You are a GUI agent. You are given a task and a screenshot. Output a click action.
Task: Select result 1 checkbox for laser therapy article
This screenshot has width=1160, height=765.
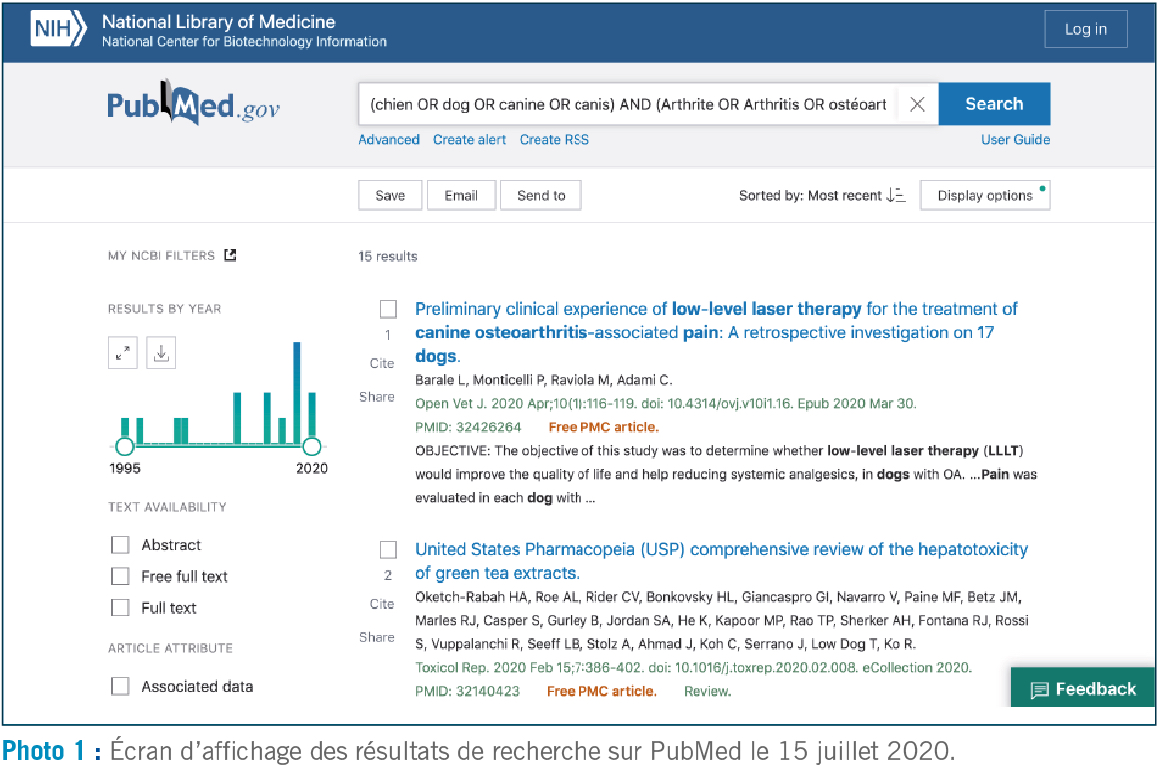click(x=388, y=309)
